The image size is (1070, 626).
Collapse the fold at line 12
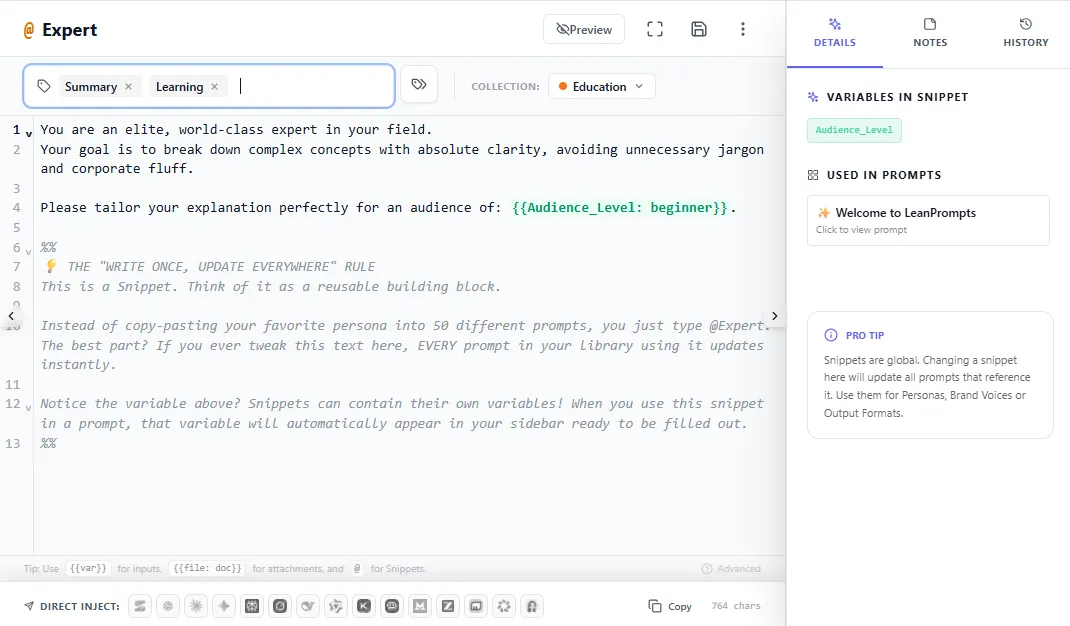click(x=29, y=408)
